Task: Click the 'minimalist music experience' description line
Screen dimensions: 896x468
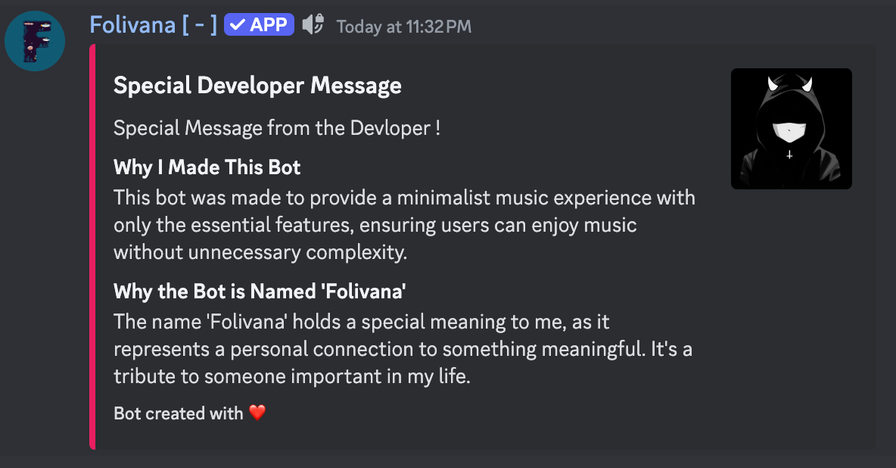Action: (x=404, y=197)
